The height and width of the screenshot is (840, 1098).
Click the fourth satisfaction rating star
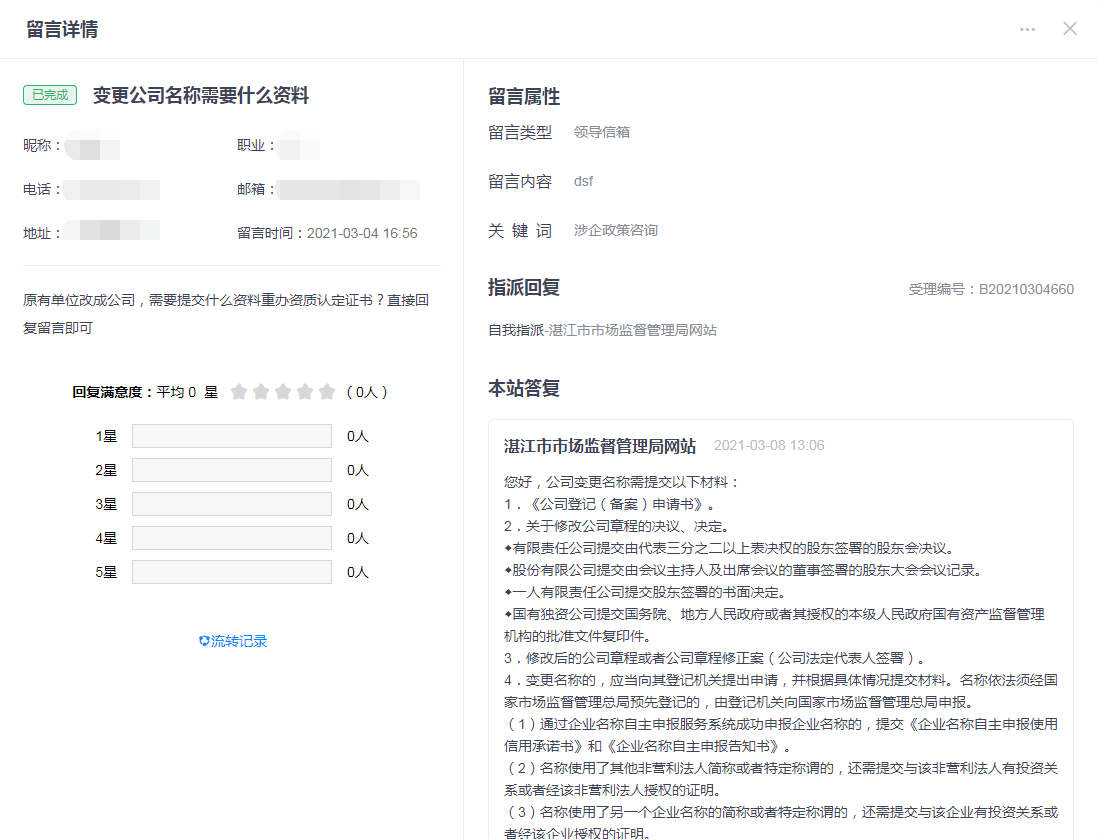click(x=305, y=392)
